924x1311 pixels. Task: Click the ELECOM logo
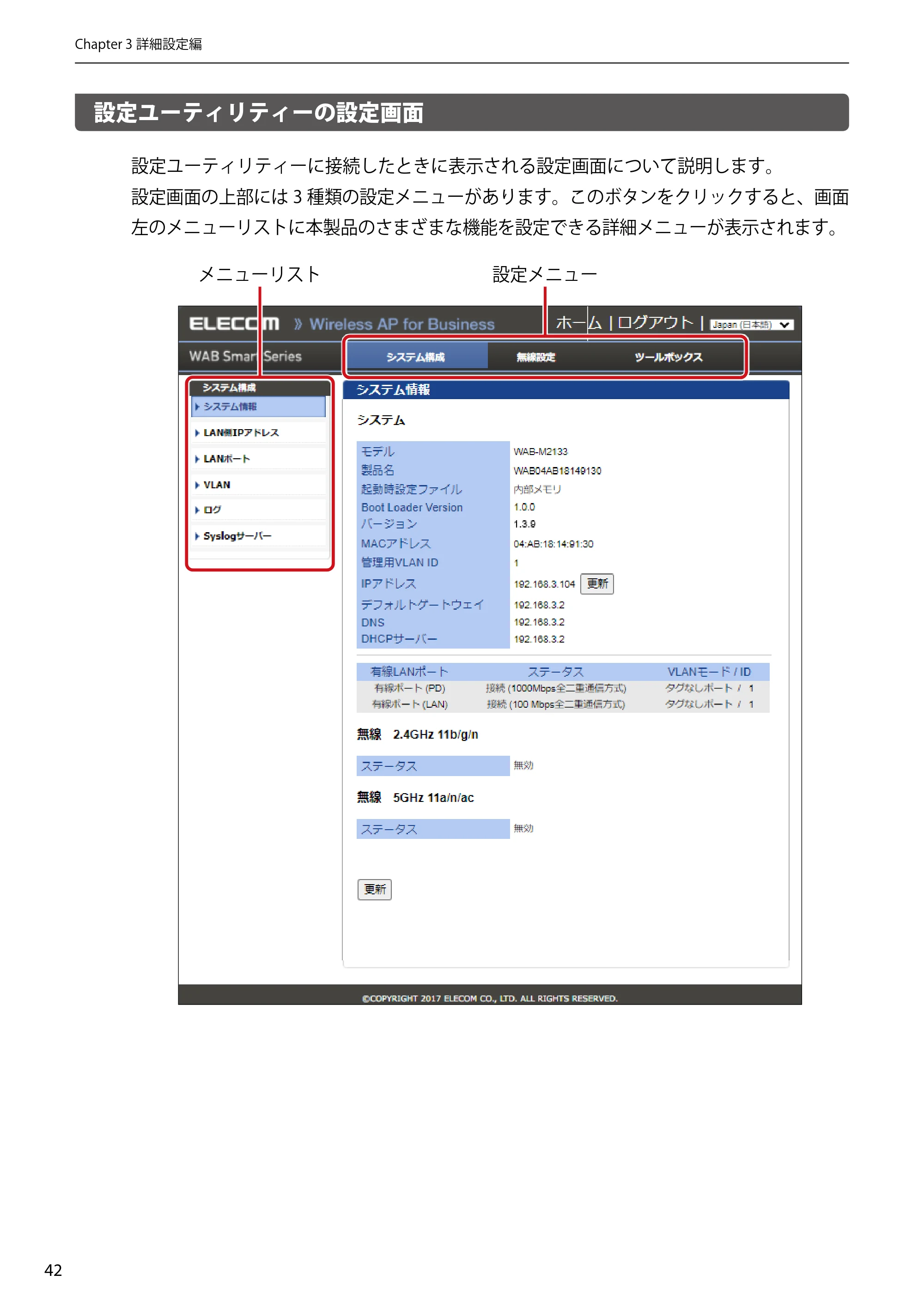point(234,324)
